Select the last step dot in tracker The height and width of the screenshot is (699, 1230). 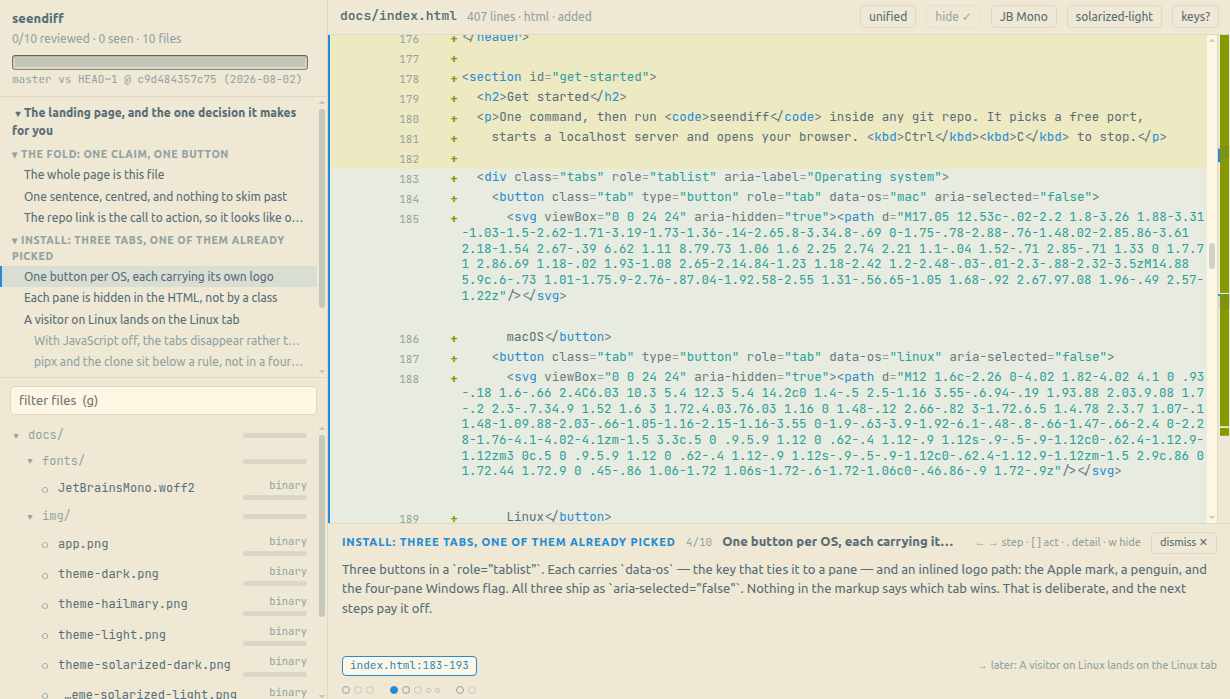(x=472, y=690)
